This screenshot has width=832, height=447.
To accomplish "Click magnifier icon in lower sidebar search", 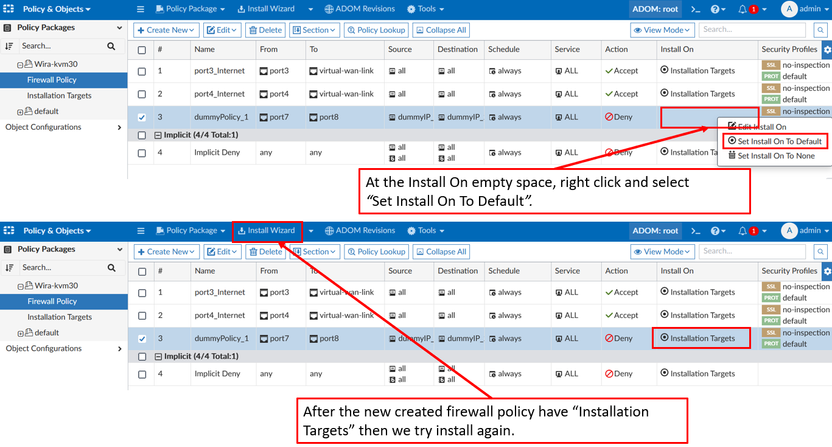I will (x=111, y=268).
